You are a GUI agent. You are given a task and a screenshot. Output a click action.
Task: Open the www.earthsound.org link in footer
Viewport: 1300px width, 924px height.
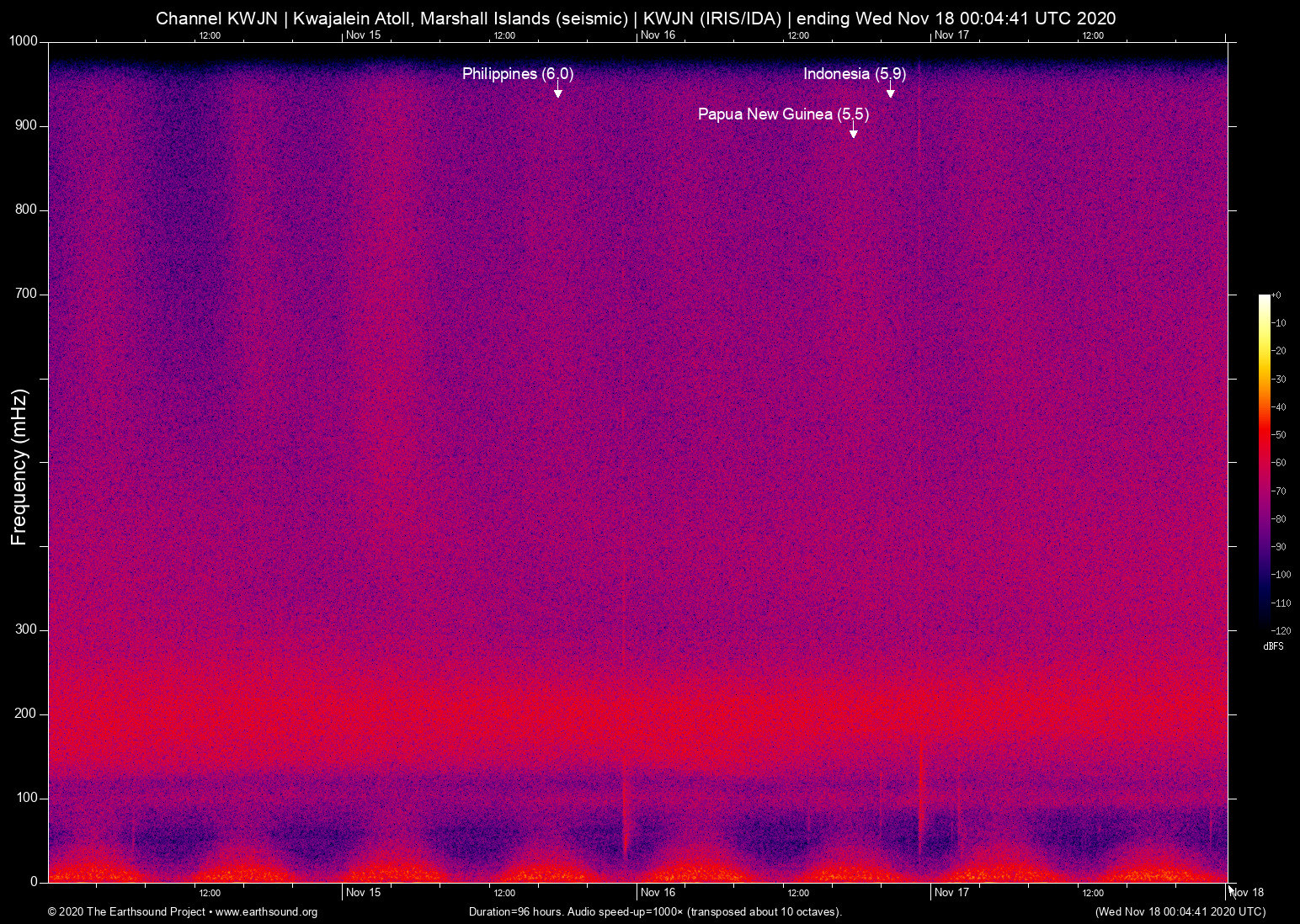point(266,912)
